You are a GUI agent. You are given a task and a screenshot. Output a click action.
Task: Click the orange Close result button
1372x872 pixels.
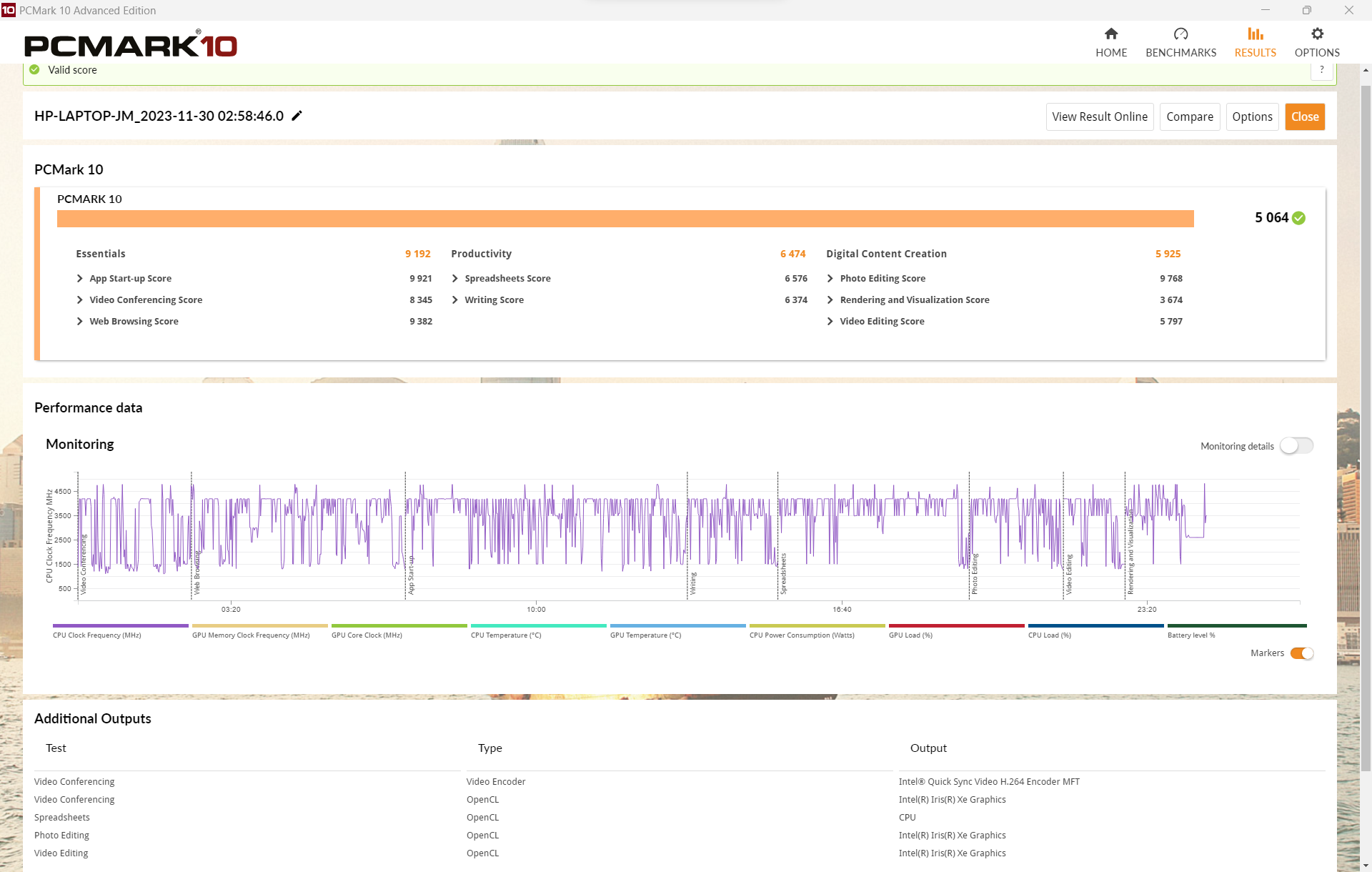tap(1305, 117)
